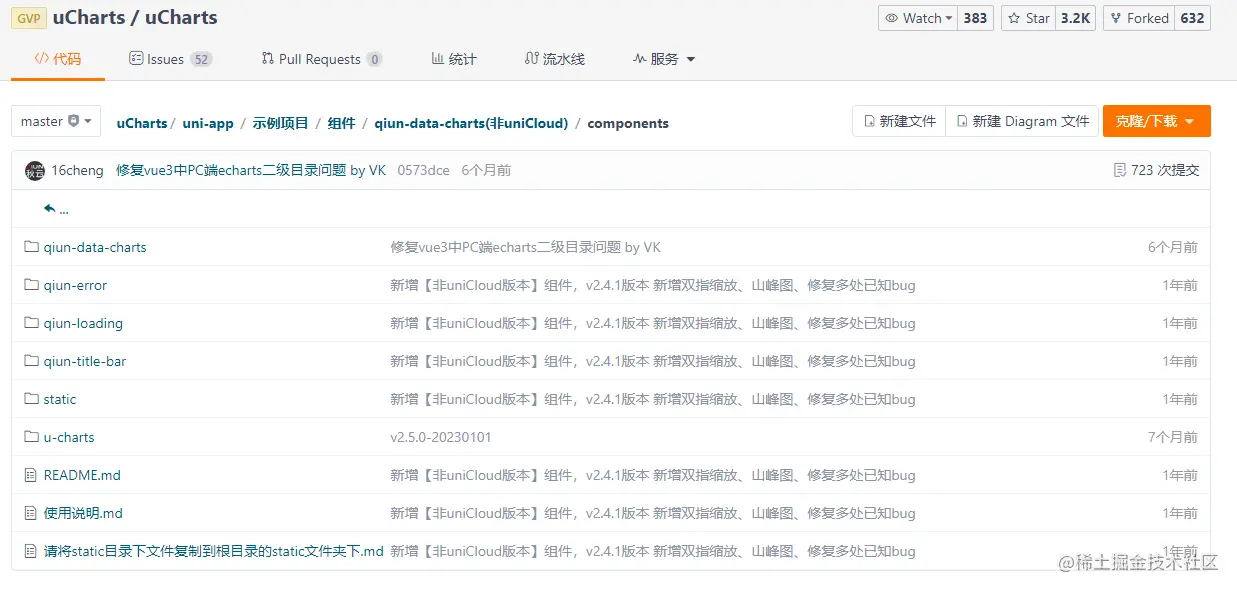1237x591 pixels.
Task: Open the u-charts folder
Action: [x=69, y=437]
